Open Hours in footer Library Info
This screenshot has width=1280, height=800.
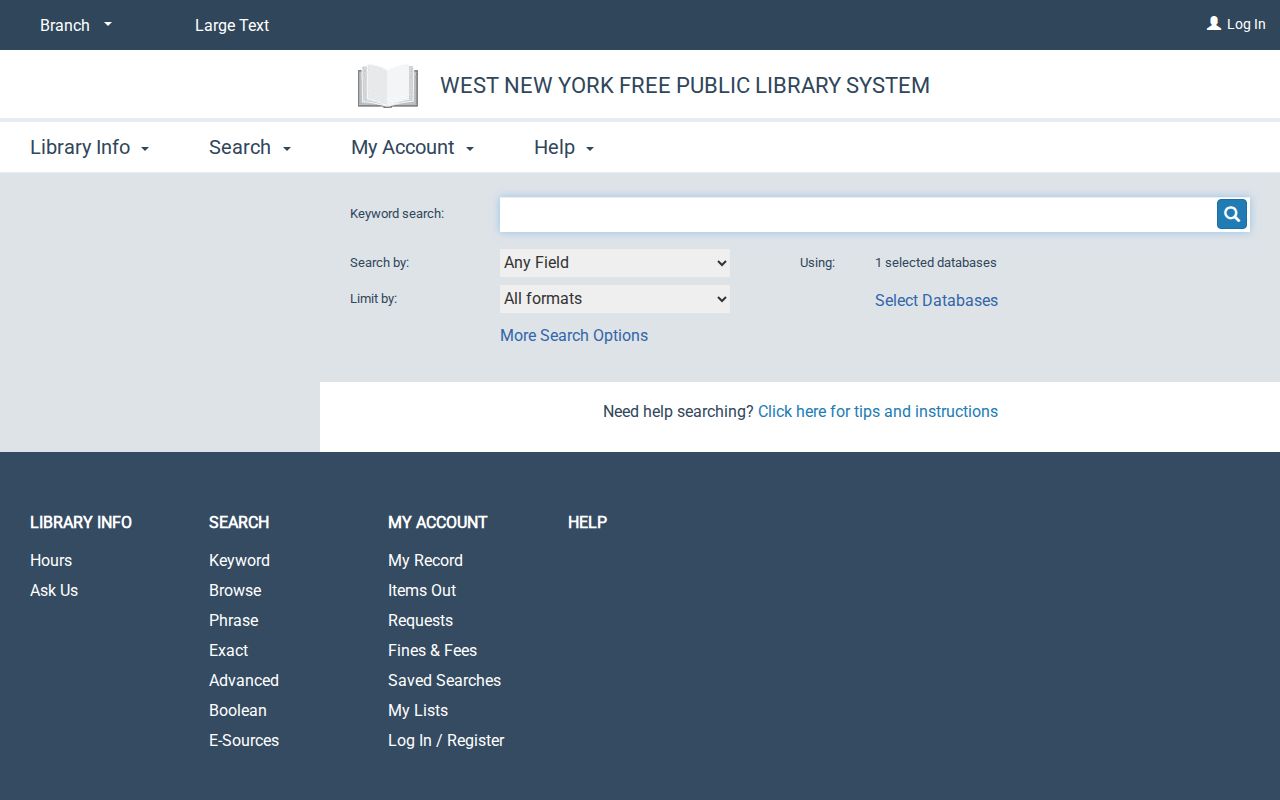pyautogui.click(x=51, y=560)
